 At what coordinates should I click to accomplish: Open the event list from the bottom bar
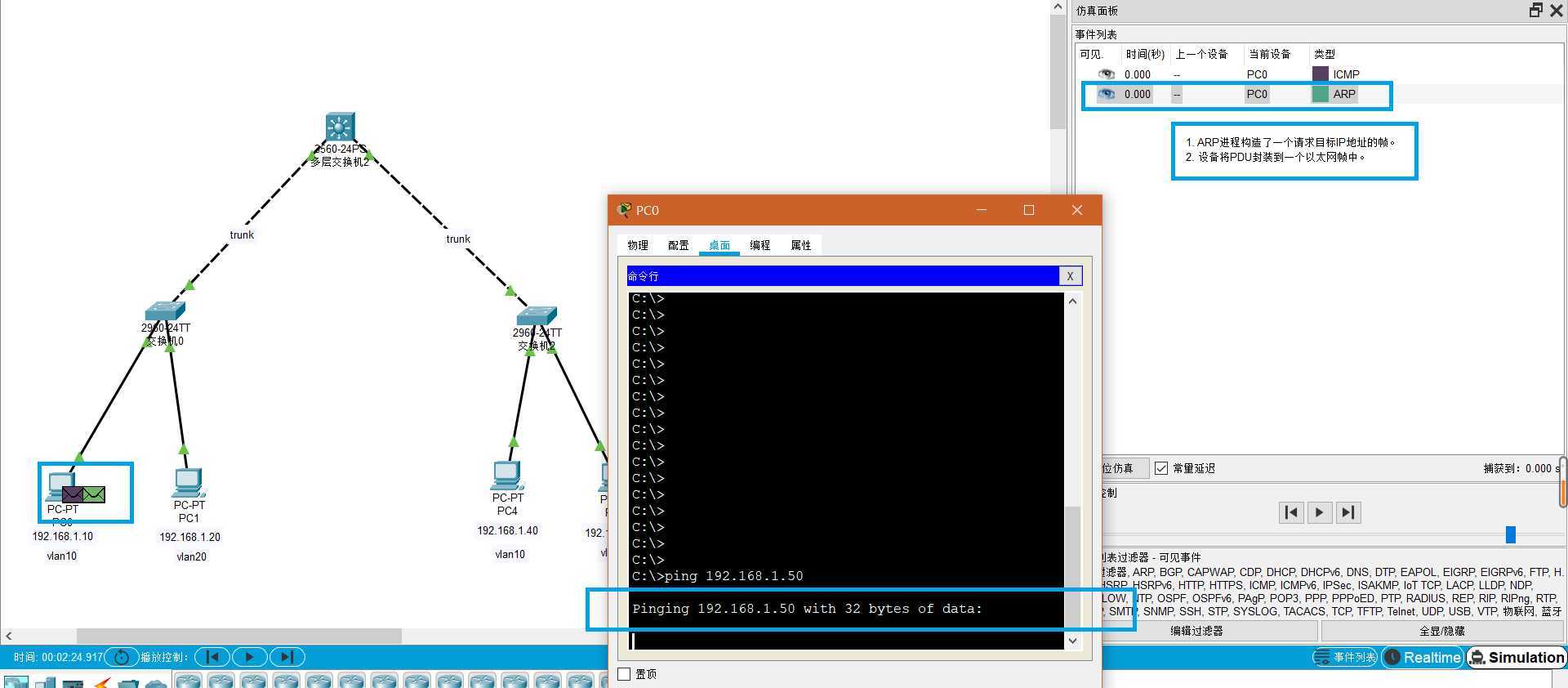[1345, 657]
